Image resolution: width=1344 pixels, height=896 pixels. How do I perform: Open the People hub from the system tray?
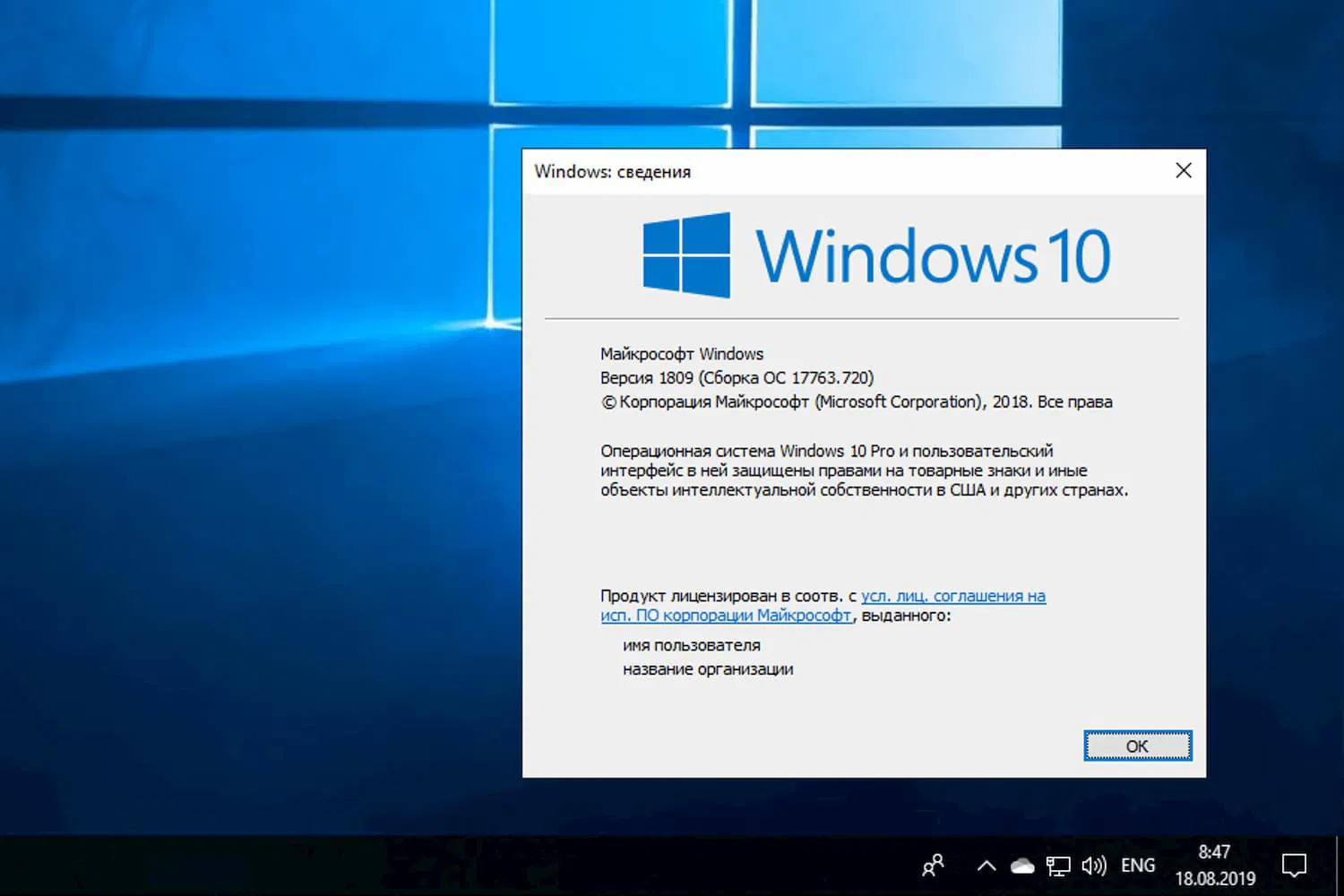pos(933,866)
